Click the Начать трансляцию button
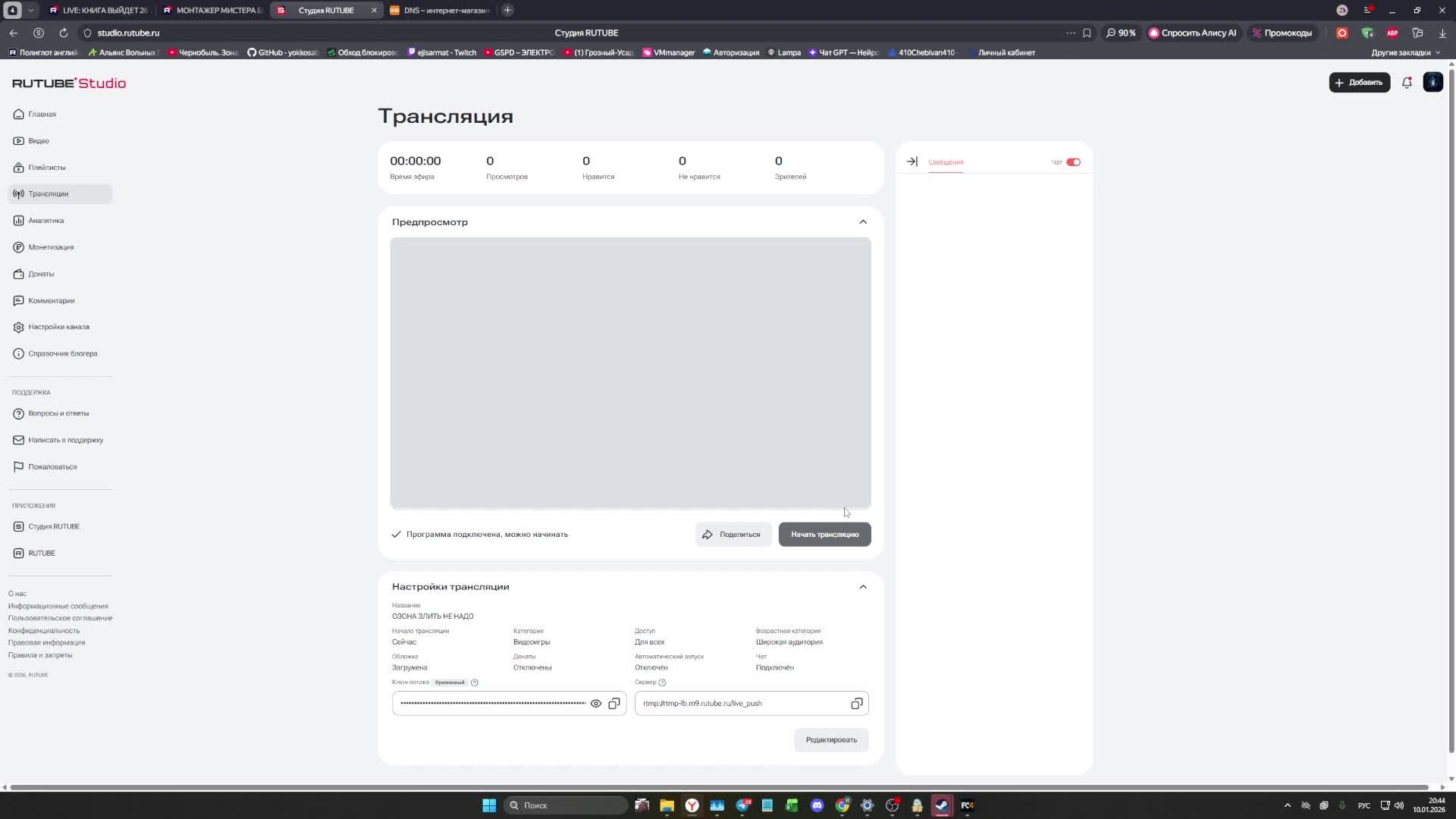Screen dimensions: 1456x819 click(824, 535)
